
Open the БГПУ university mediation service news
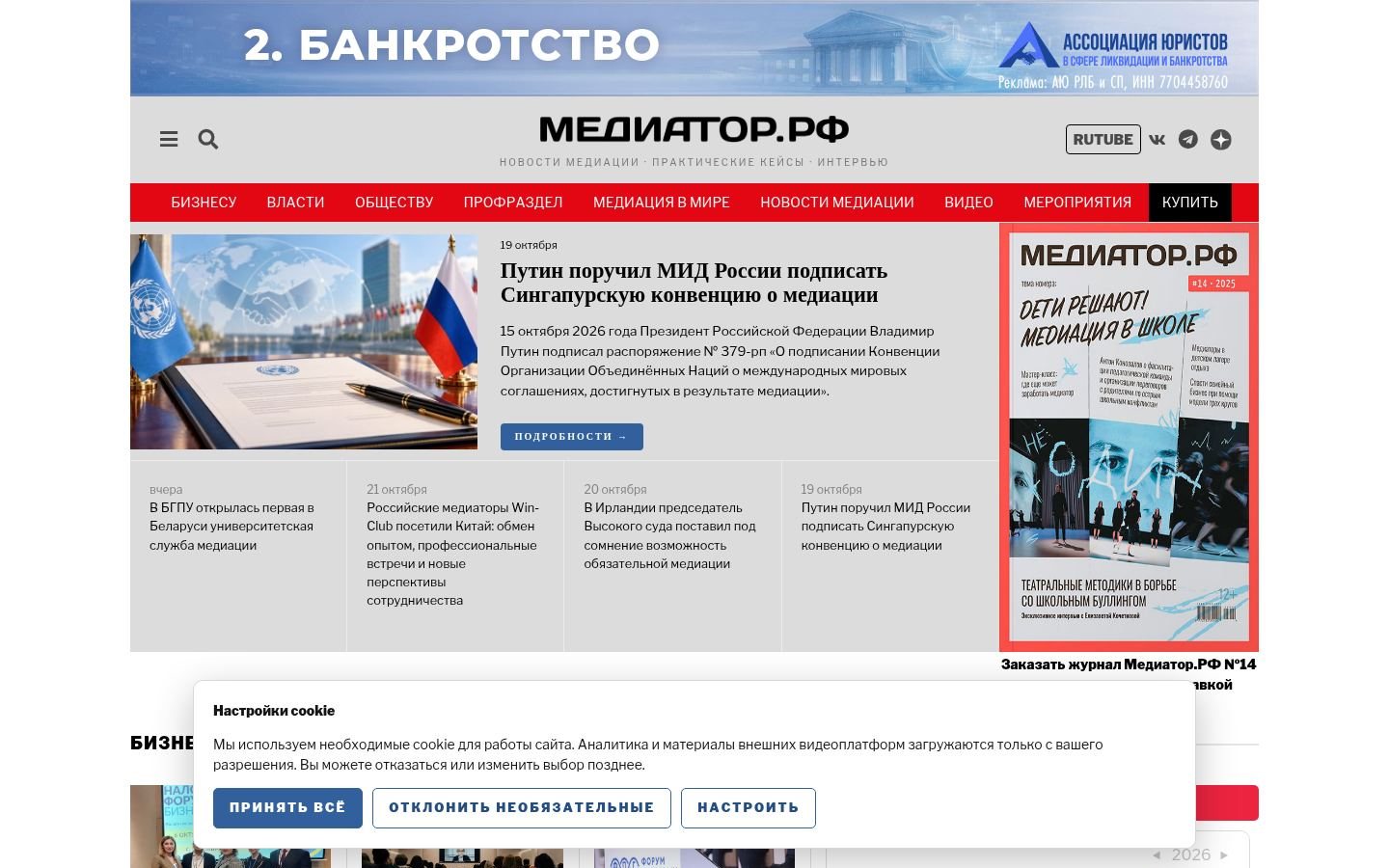click(231, 527)
